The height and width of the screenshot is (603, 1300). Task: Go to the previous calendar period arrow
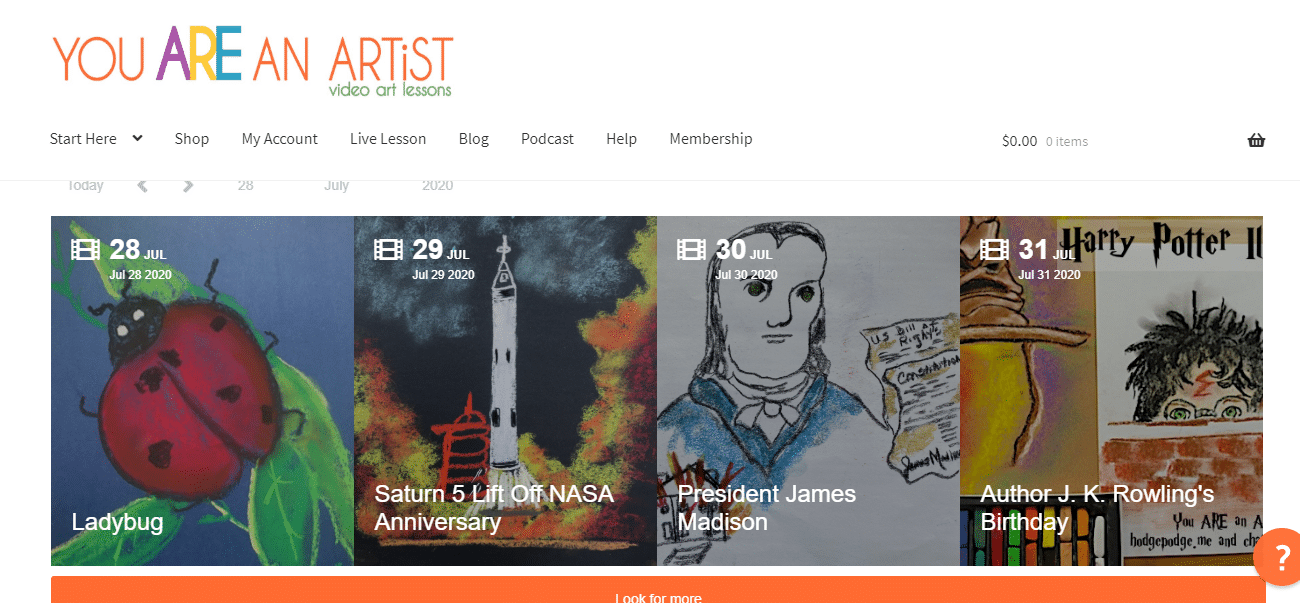[143, 185]
